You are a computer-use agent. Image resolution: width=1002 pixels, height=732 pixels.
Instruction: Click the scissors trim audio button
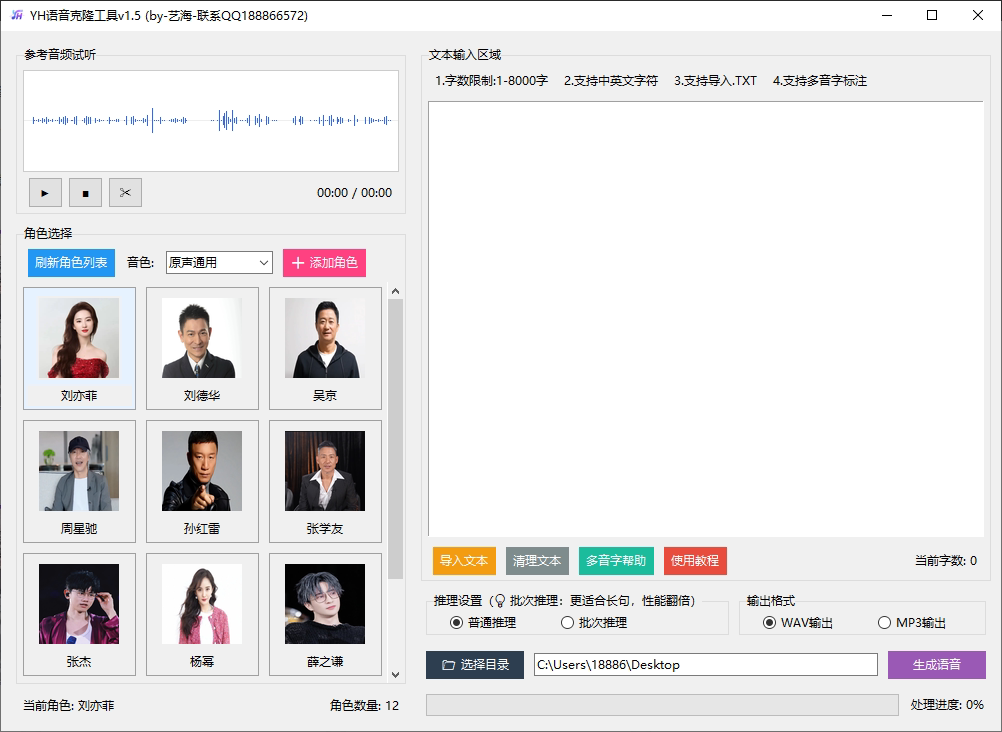coord(125,192)
